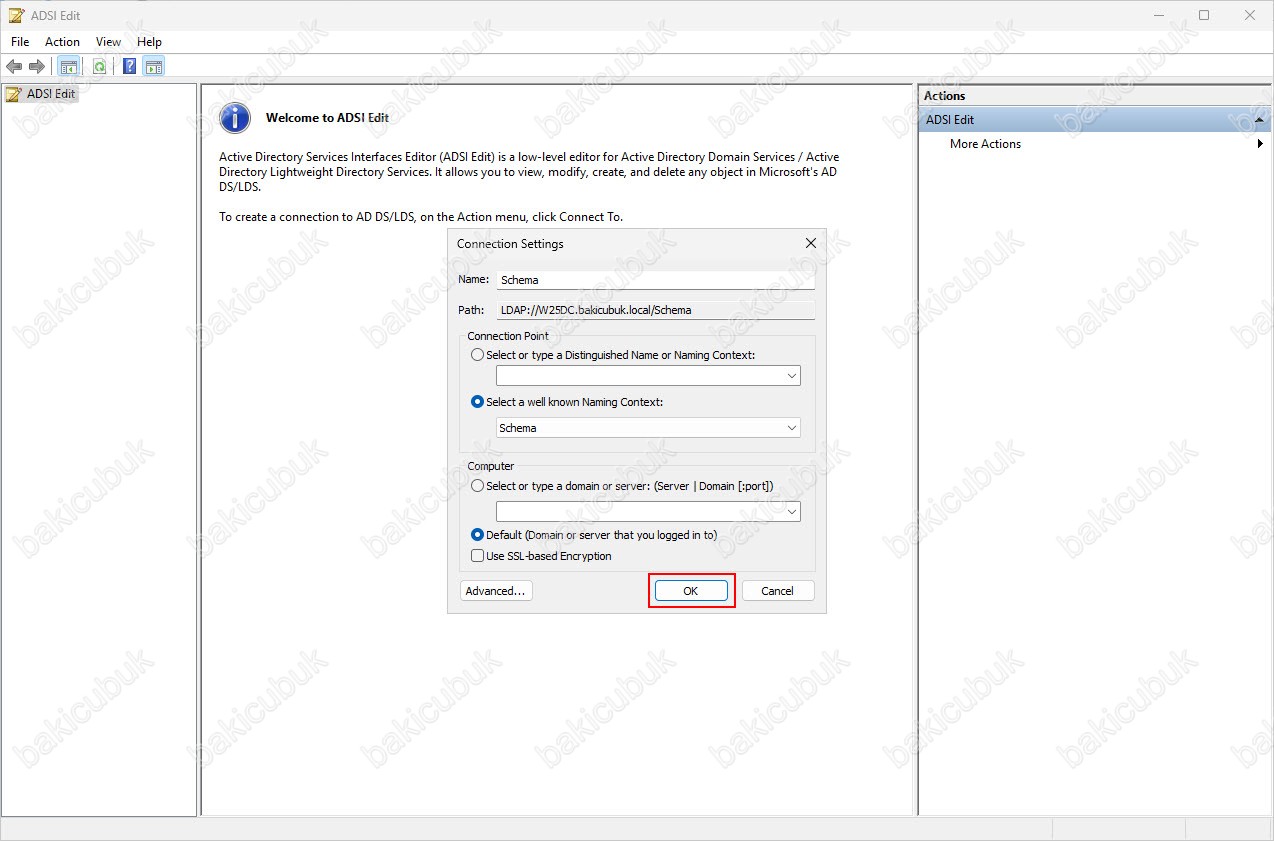This screenshot has height=841, width=1274.
Task: Open Help with the blue question icon
Action: [x=129, y=67]
